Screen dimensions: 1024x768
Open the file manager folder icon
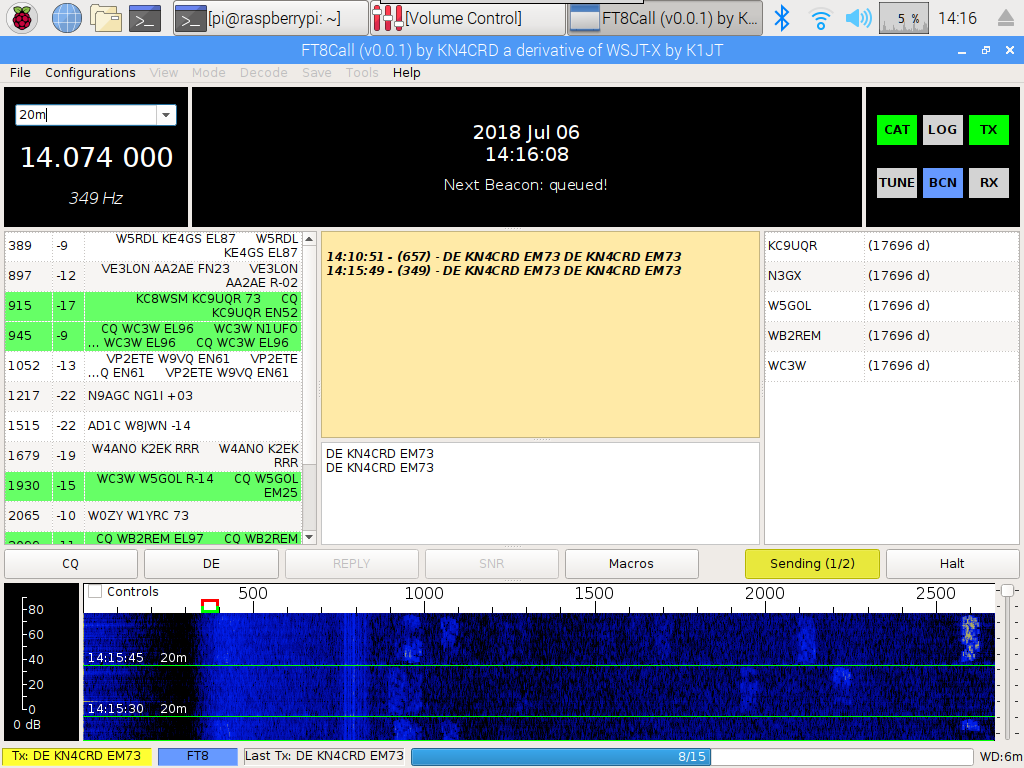(106, 18)
